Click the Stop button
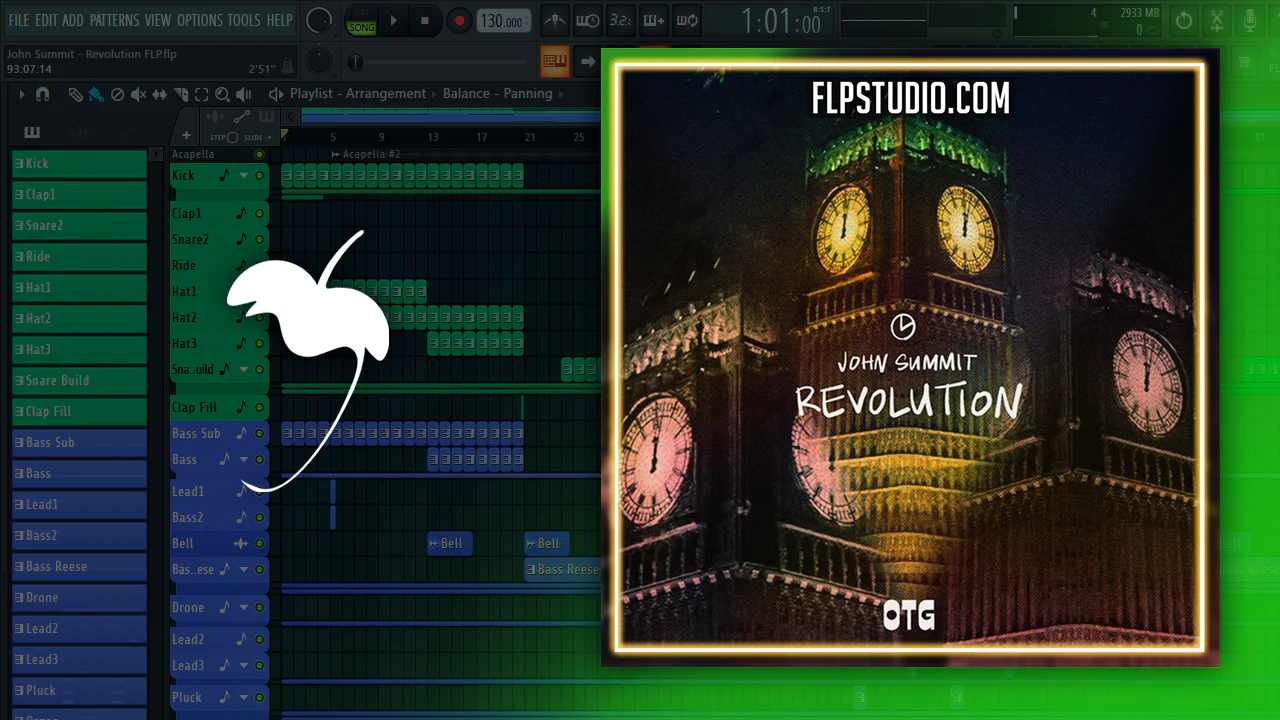1280x720 pixels. 425,20
